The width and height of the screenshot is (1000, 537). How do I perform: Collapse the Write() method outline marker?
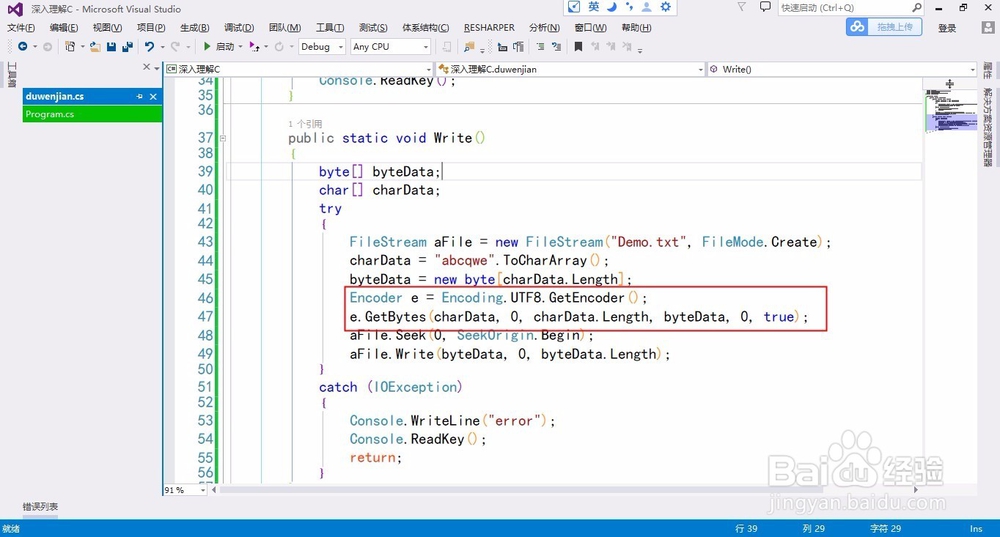(x=223, y=138)
